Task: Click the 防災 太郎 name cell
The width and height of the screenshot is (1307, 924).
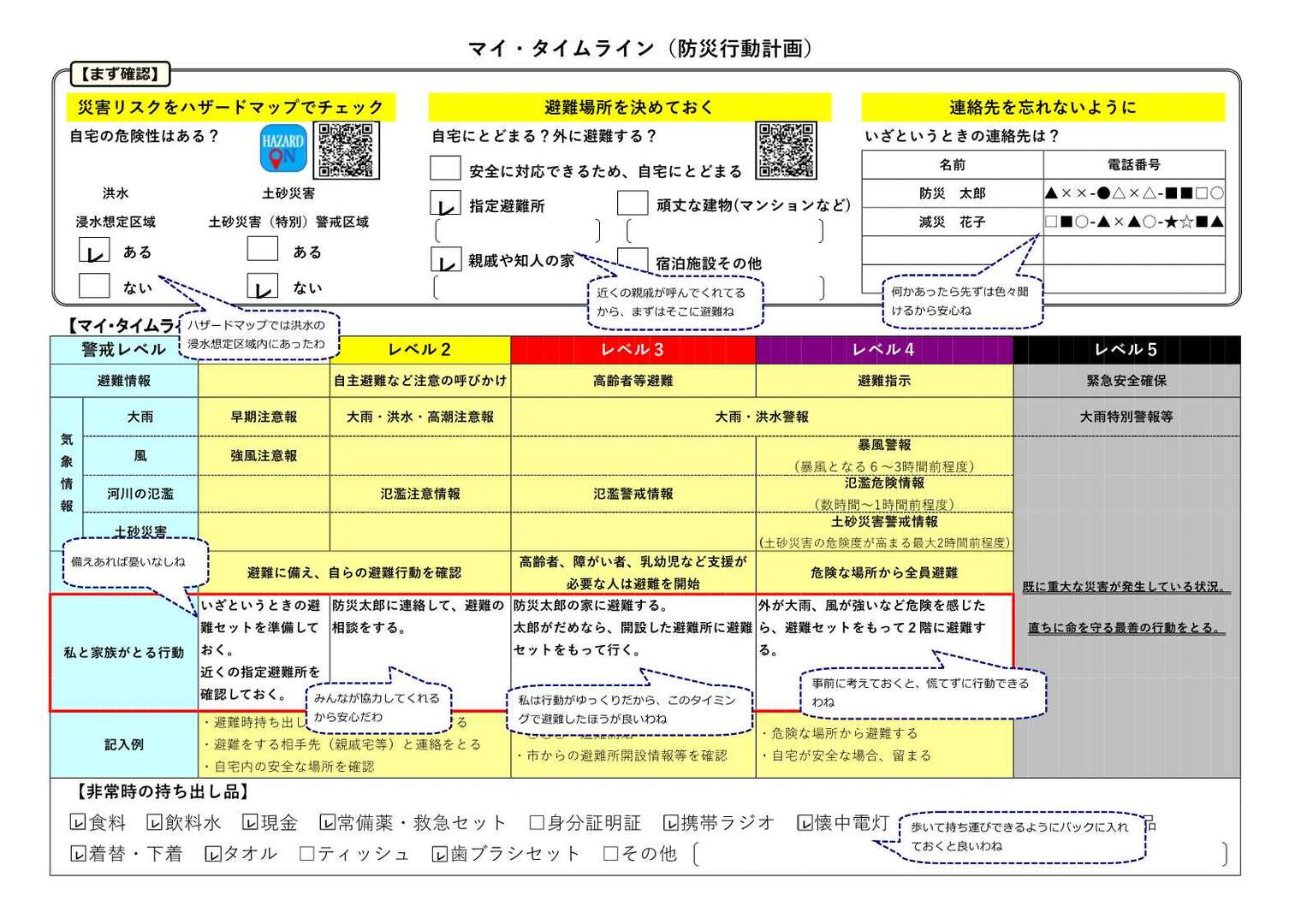Action: pyautogui.click(x=953, y=193)
